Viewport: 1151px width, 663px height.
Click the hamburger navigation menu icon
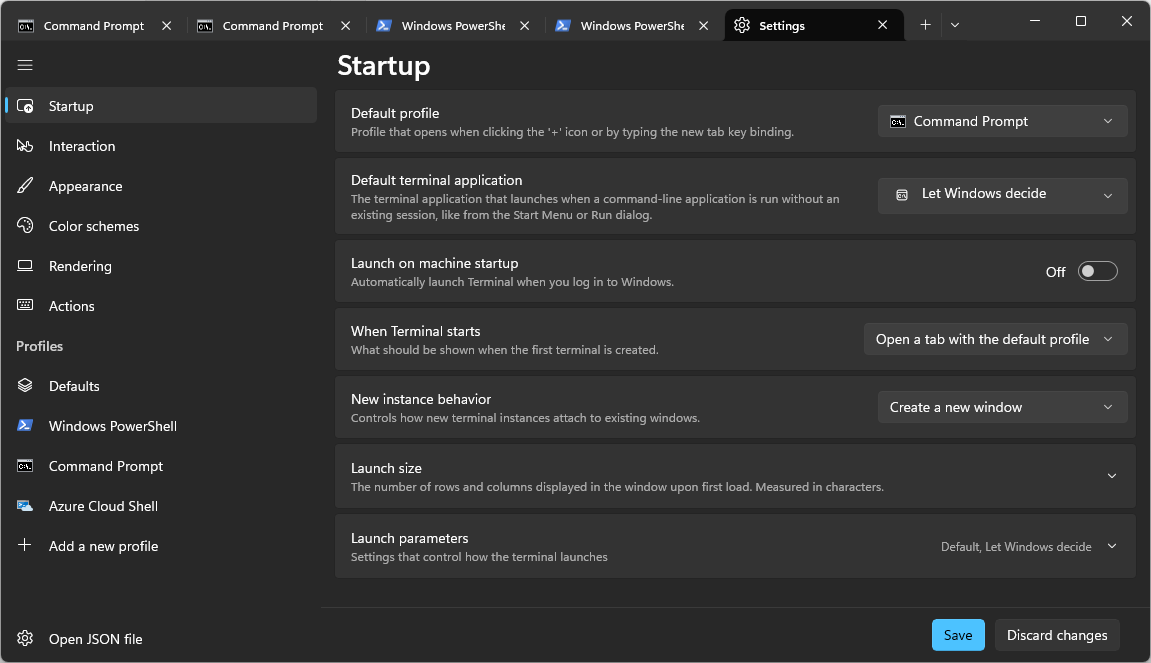coord(25,65)
